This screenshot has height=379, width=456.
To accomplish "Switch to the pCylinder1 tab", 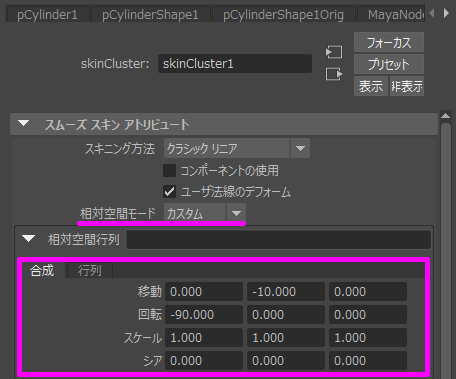I will pyautogui.click(x=47, y=15).
